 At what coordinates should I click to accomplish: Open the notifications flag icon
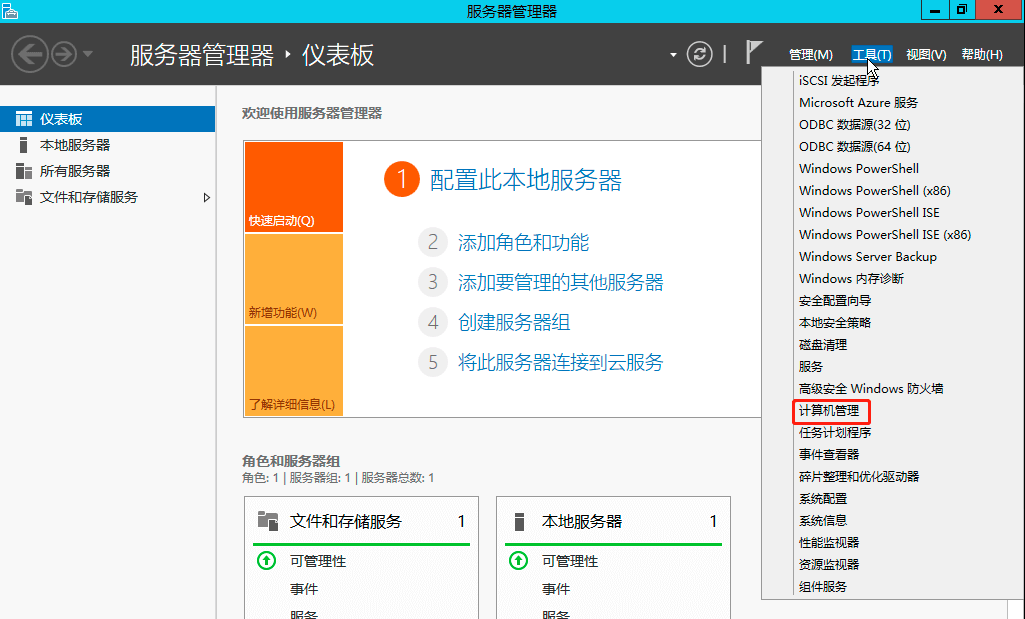[x=754, y=52]
